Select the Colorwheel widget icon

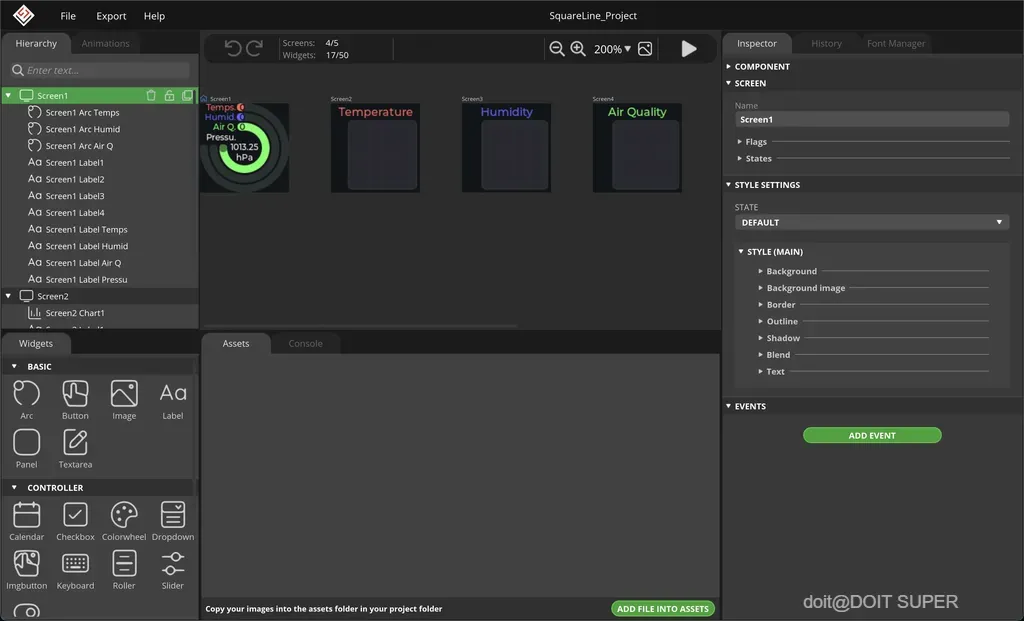pos(123,515)
